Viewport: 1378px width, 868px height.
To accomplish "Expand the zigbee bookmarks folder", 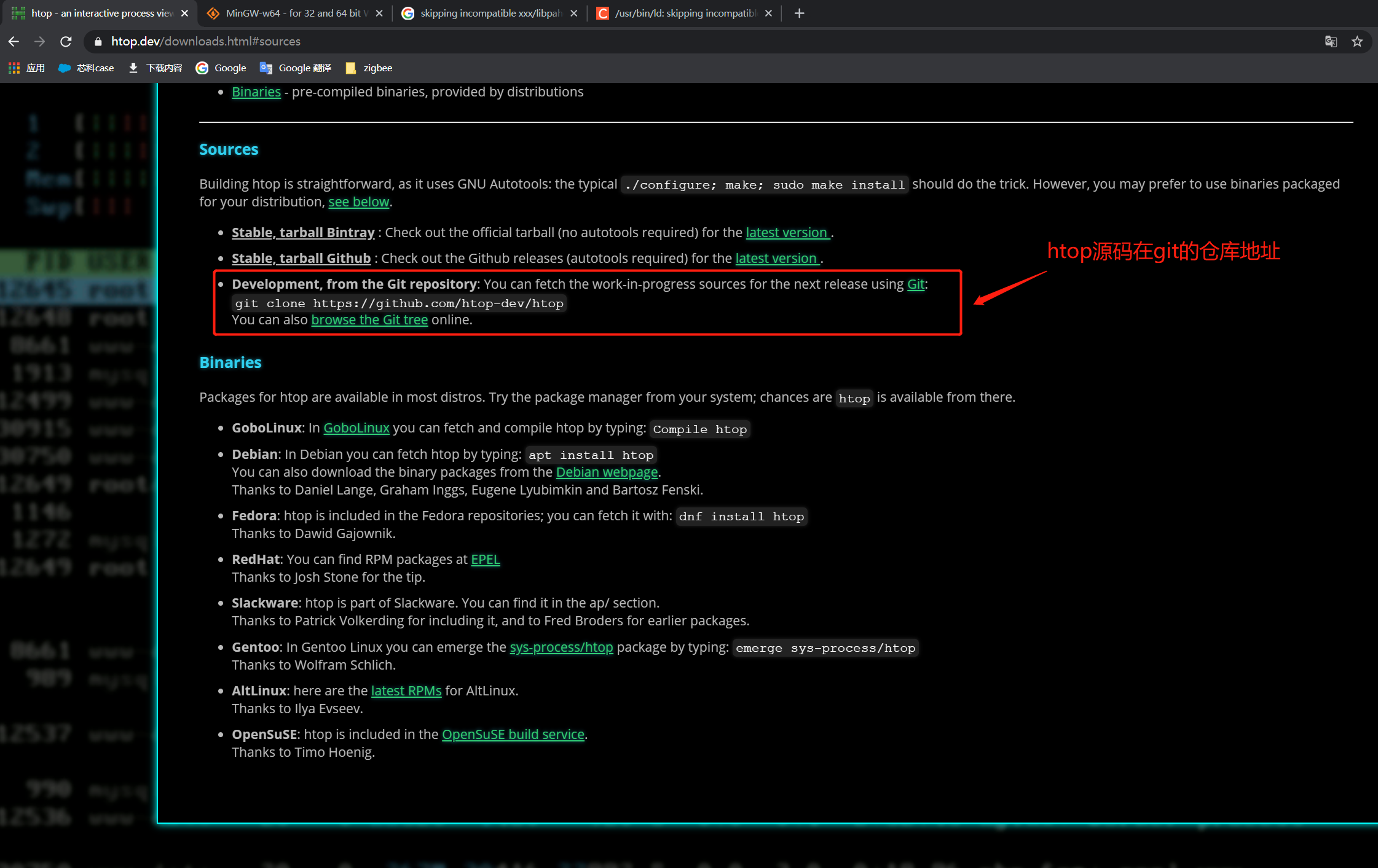I will tap(377, 68).
